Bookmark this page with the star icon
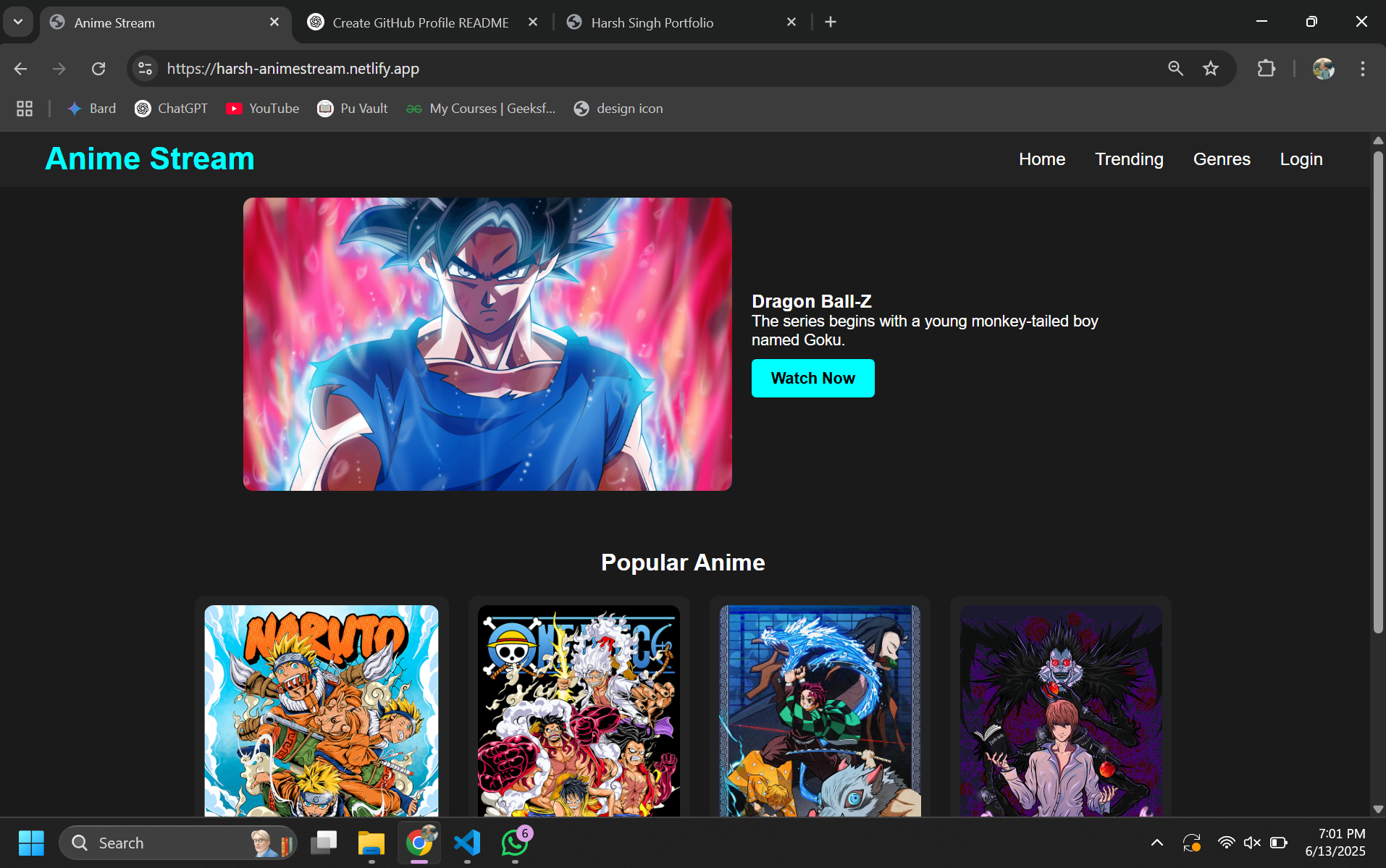 (x=1211, y=69)
